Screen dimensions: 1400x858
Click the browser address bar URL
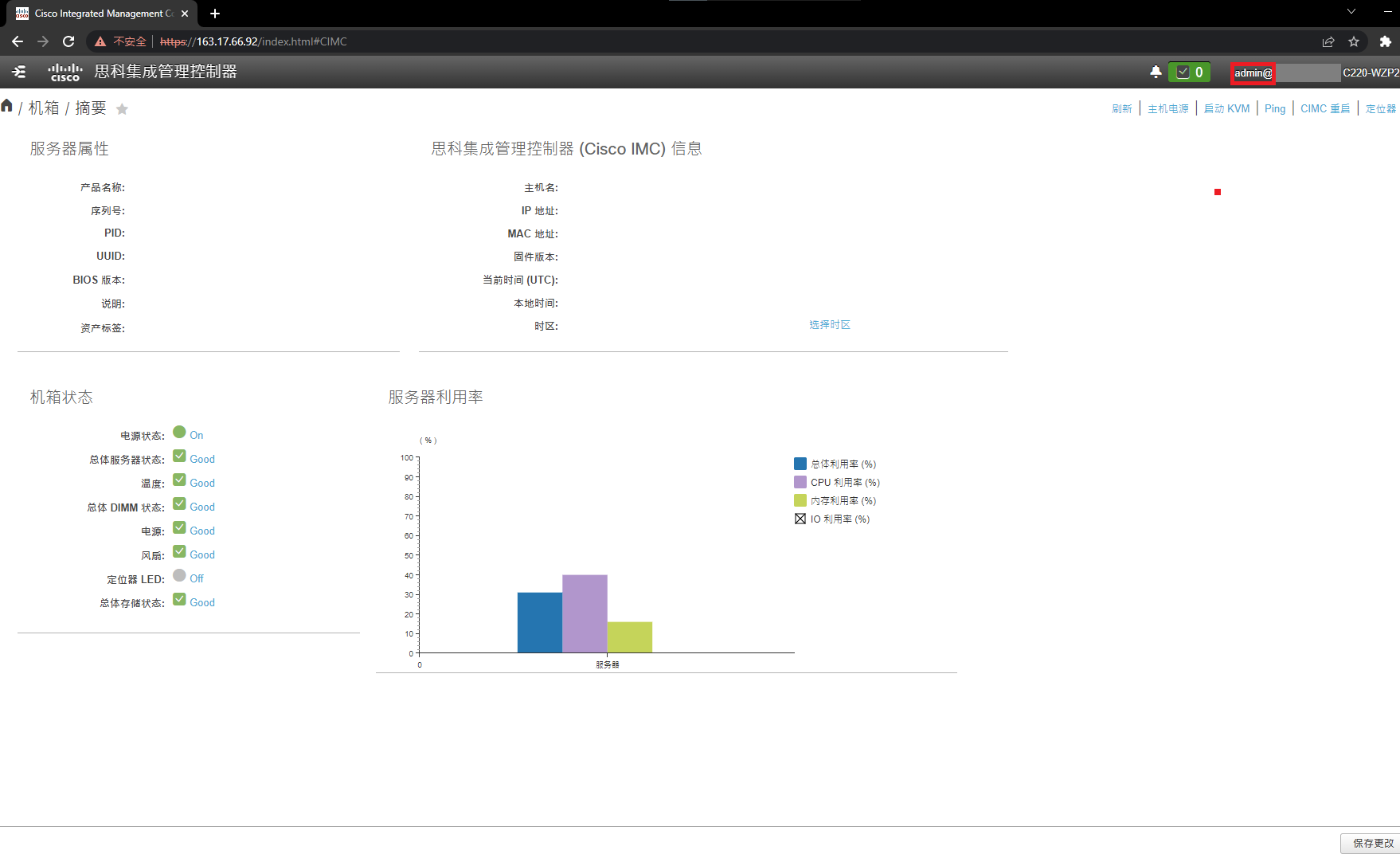[x=253, y=41]
